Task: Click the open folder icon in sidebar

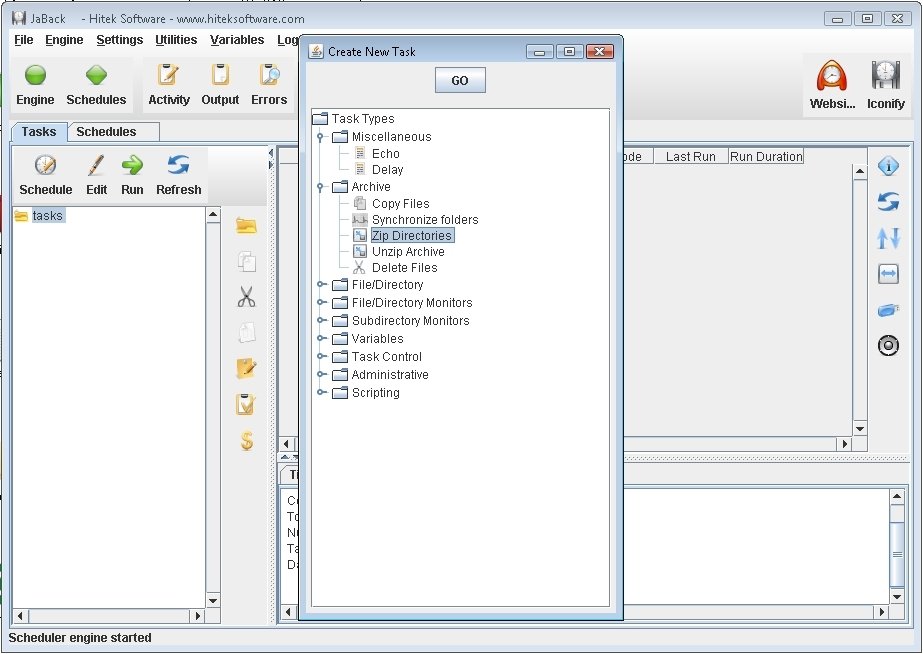Action: [246, 225]
